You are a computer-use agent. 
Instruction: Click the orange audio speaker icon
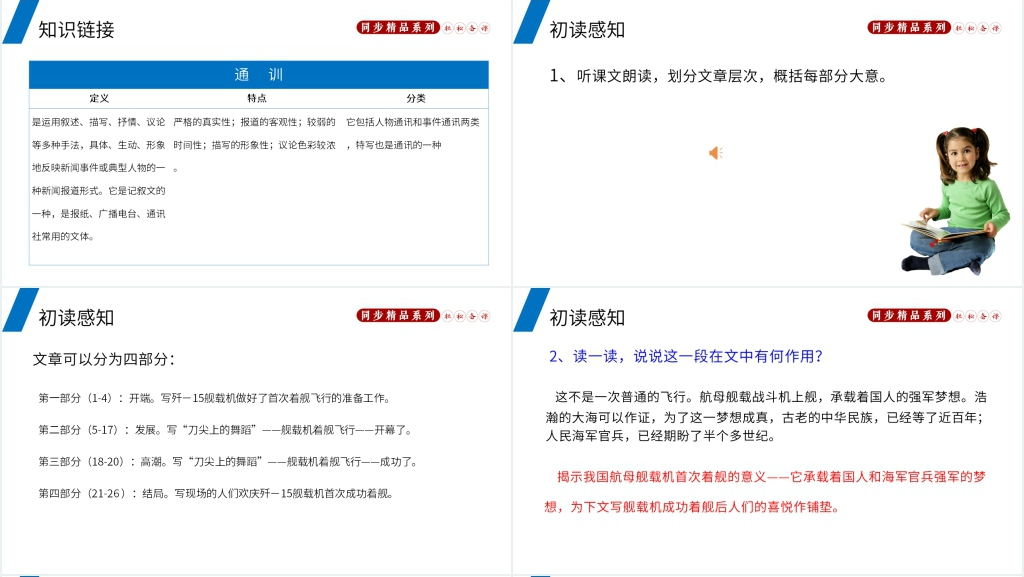pyautogui.click(x=715, y=153)
